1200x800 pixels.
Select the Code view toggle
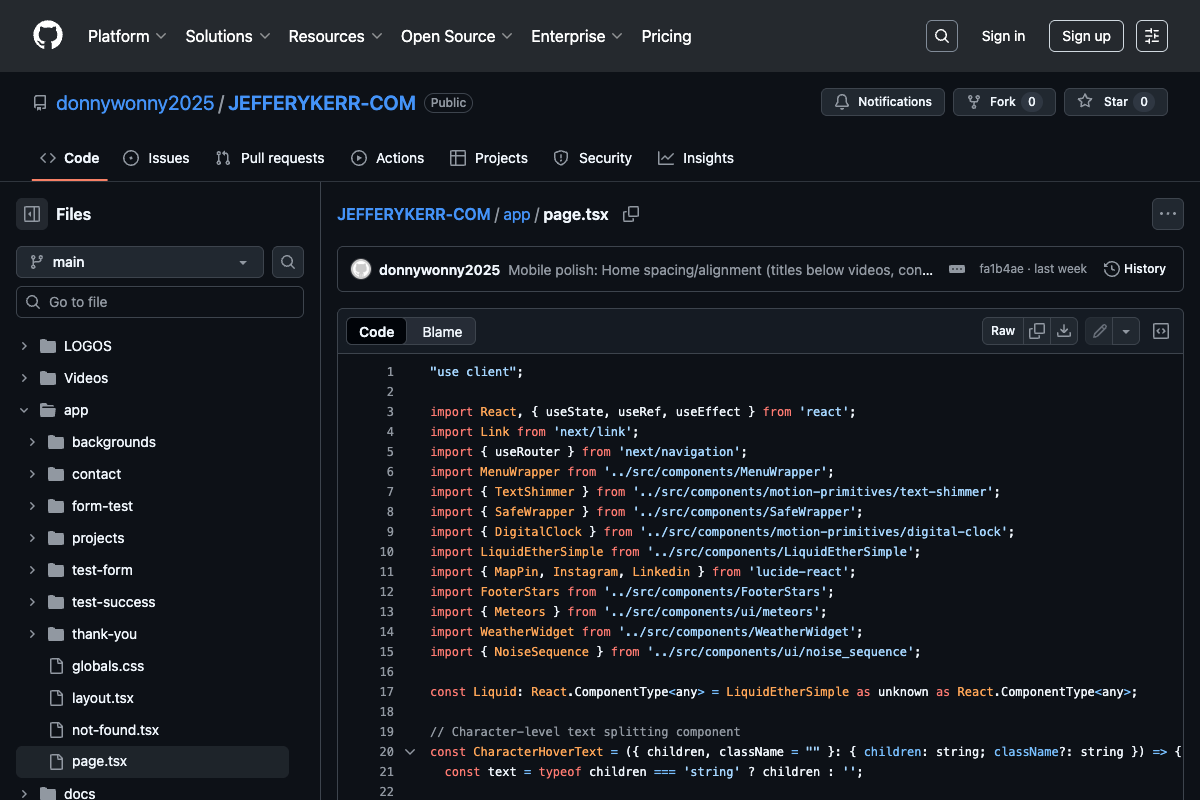[377, 332]
